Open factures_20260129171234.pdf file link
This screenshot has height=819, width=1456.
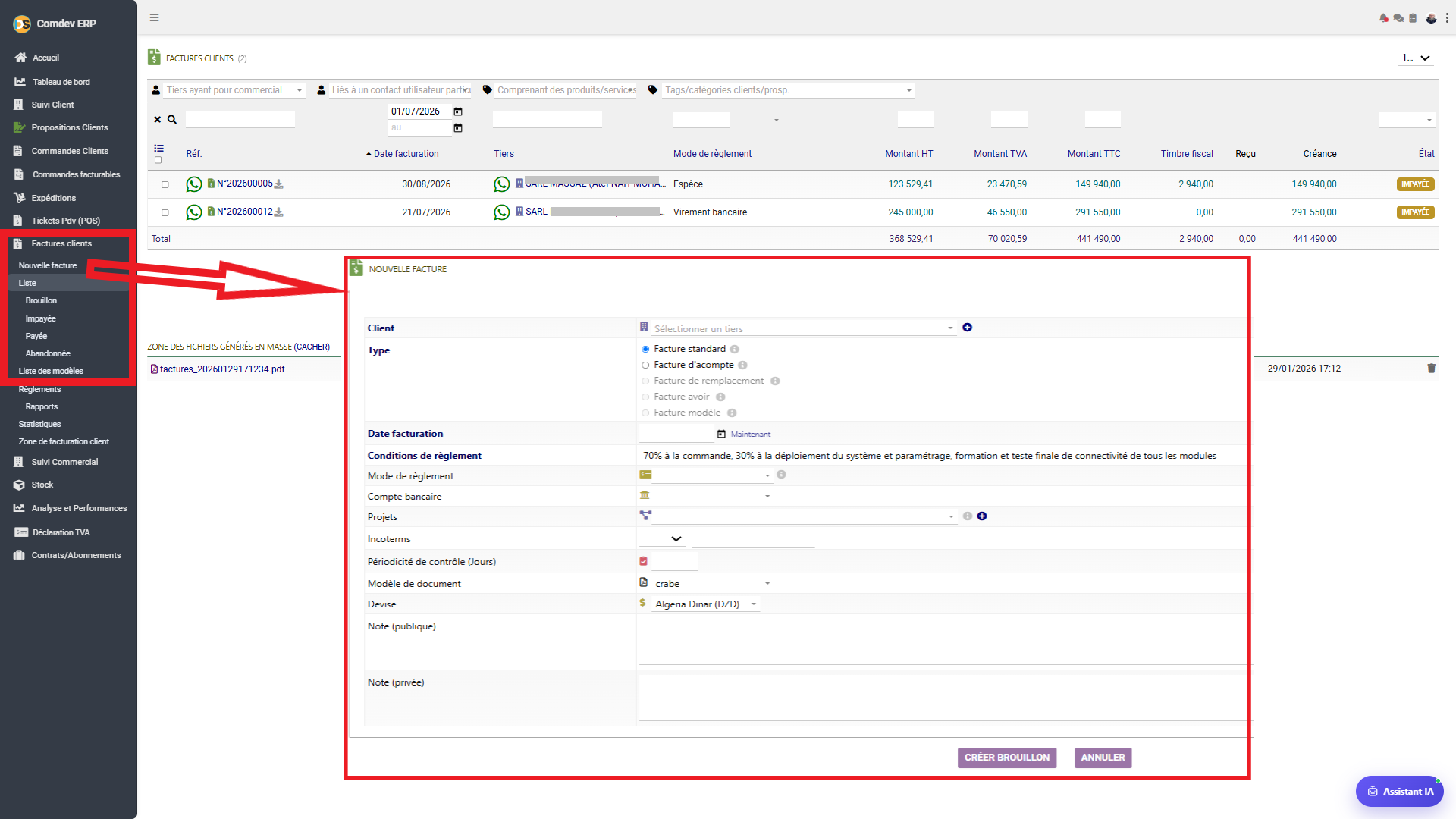(x=222, y=369)
